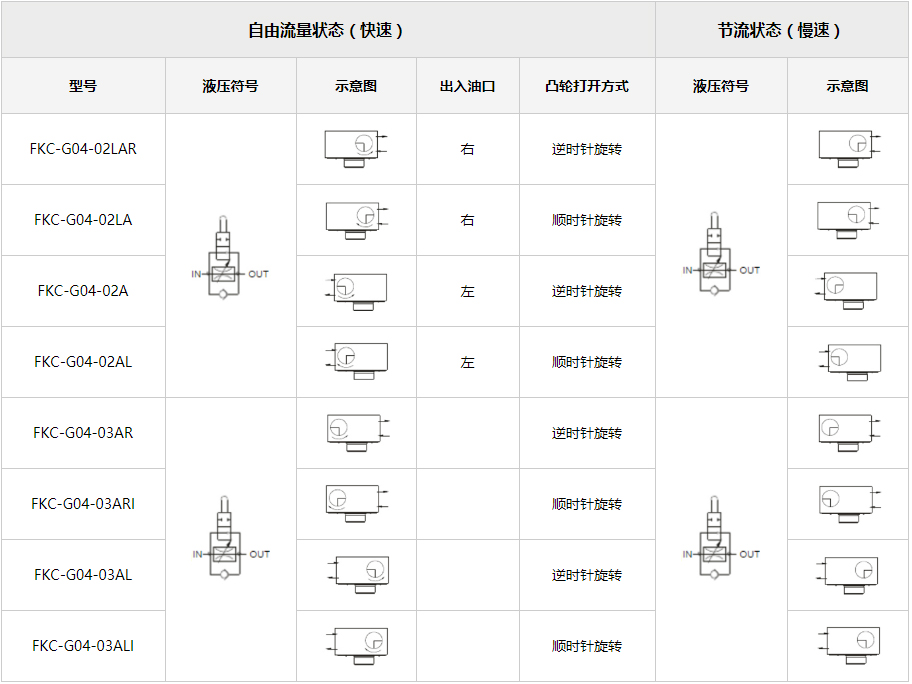Click the 型号 column header
The image size is (912, 684).
click(x=83, y=86)
